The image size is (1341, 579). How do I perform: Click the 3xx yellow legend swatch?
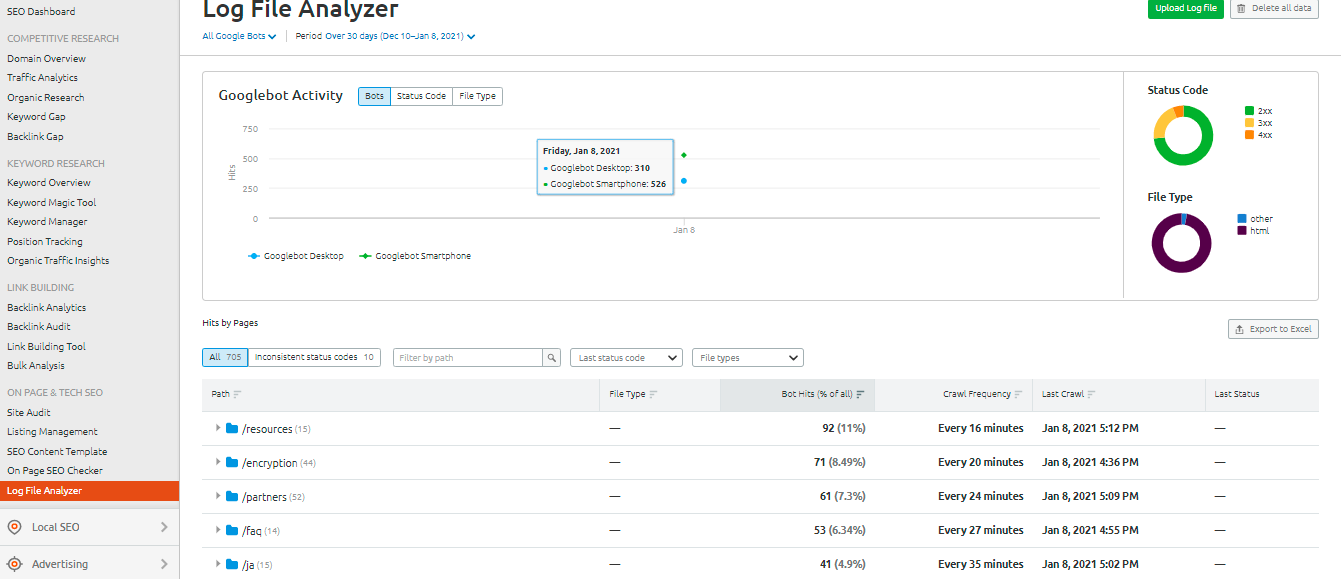pyautogui.click(x=1249, y=123)
